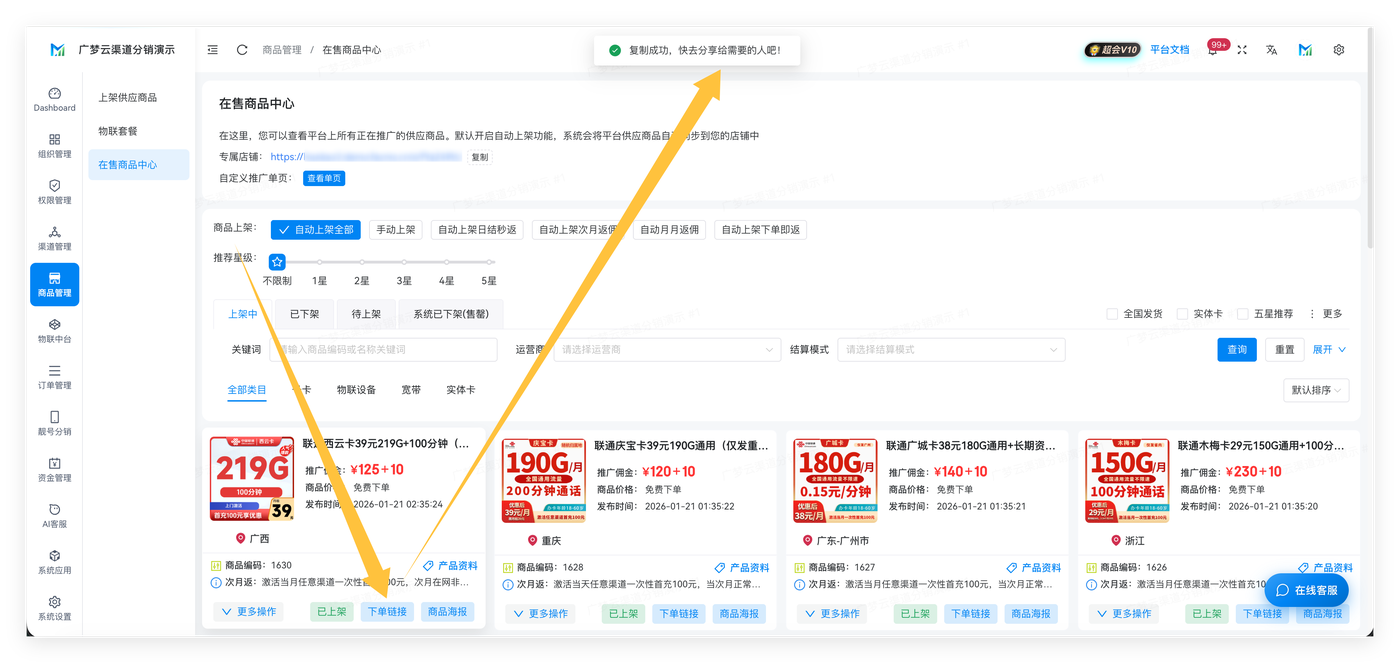This screenshot has width=1400, height=663.
Task: Select the 宽带 category tab
Action: (x=411, y=390)
